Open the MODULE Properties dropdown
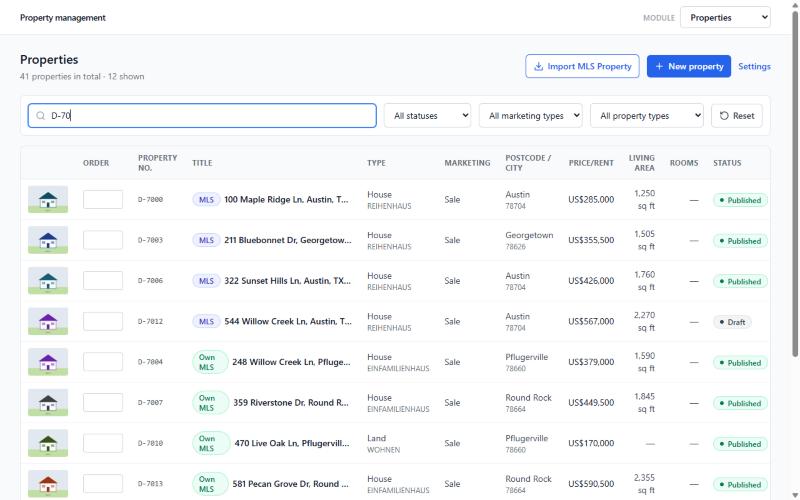The image size is (800, 500). (x=725, y=17)
